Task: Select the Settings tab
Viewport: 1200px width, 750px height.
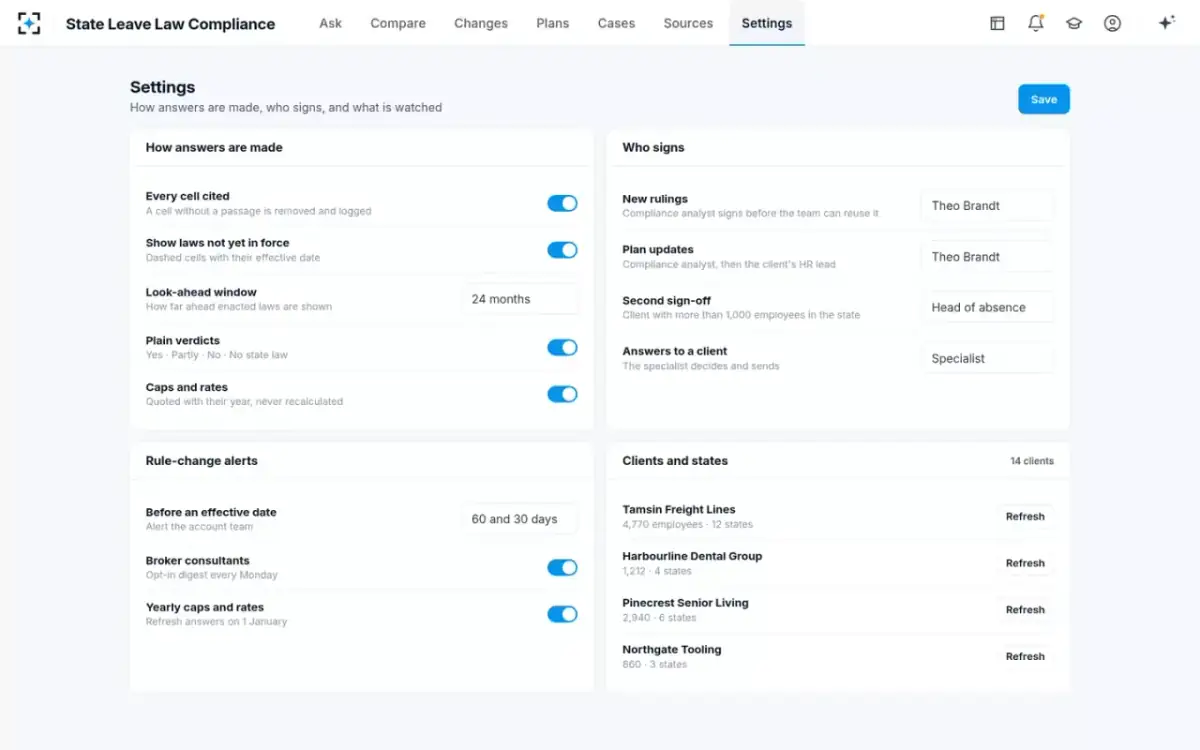Action: point(767,23)
